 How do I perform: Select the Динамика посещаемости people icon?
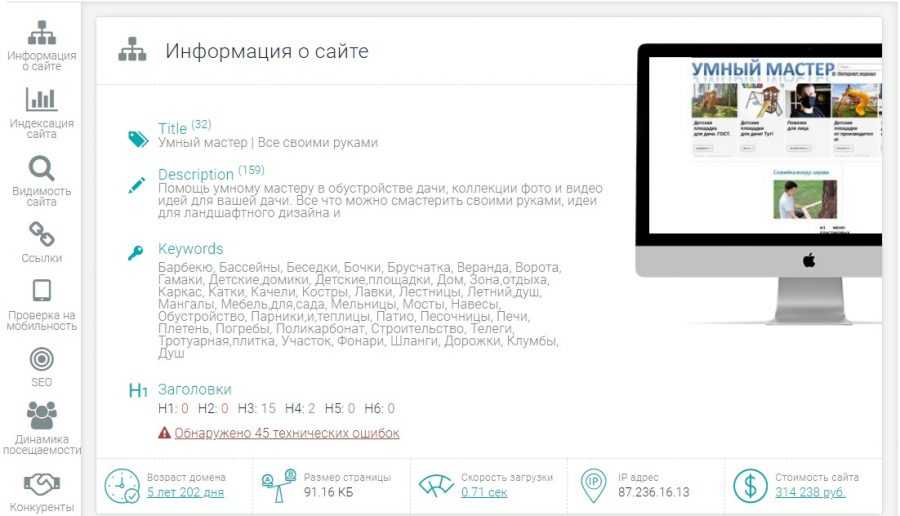tap(41, 415)
